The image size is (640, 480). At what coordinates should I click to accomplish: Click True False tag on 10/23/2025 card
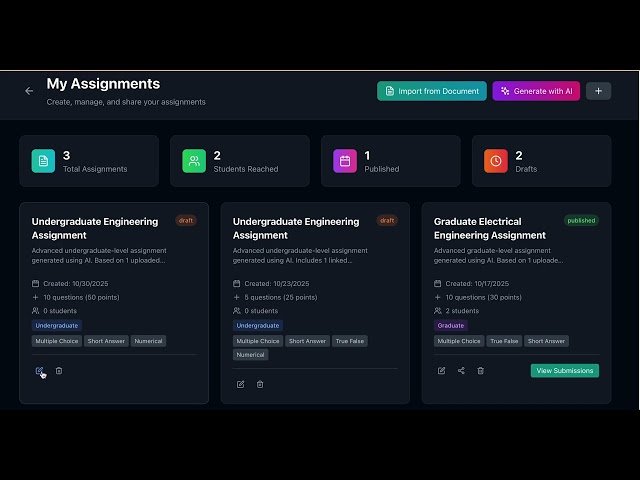pos(350,341)
